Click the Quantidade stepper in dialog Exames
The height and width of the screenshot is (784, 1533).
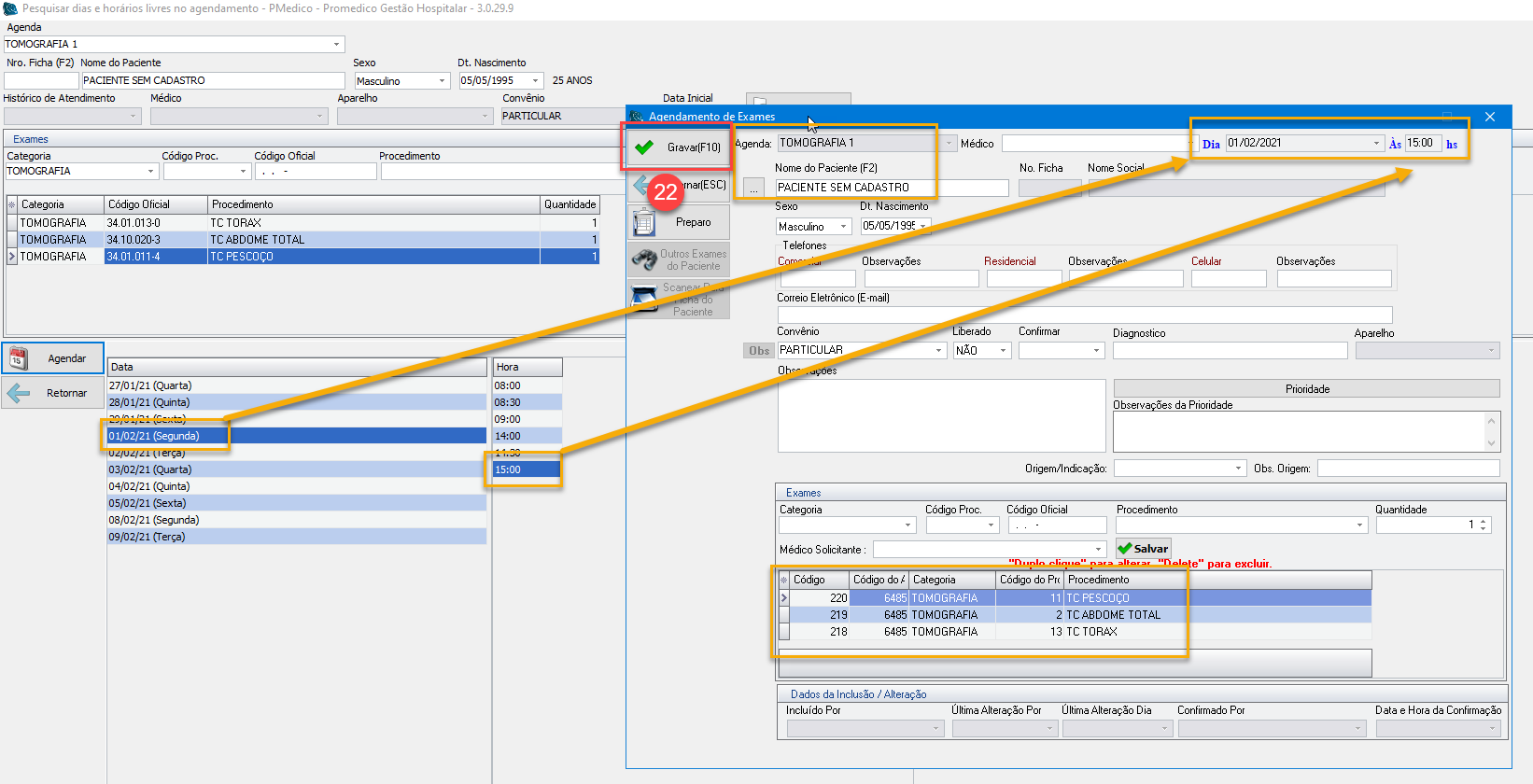(1484, 525)
